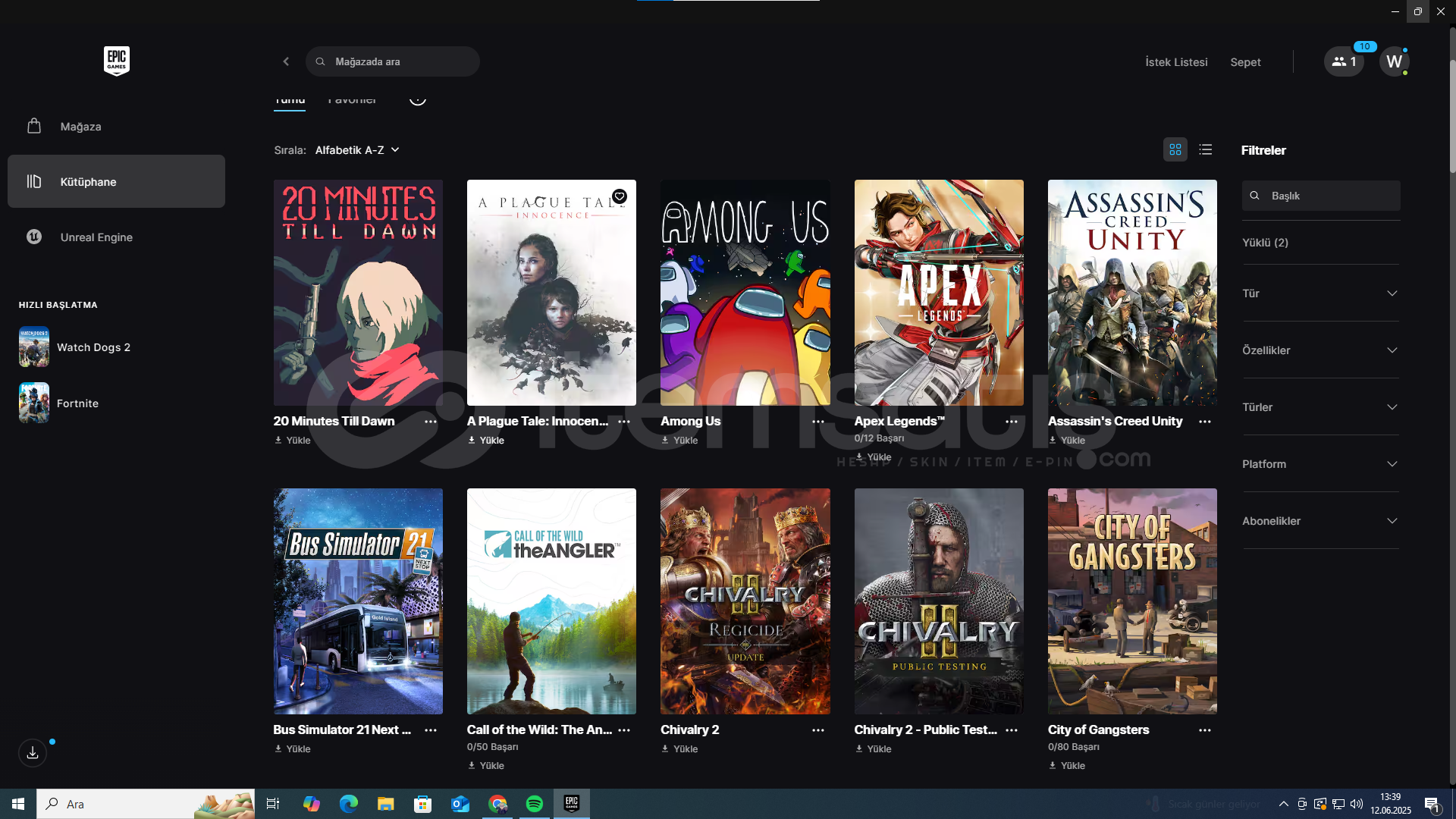Click Yükle under Assassin's Creed Unity
The image size is (1456, 819).
point(1067,441)
